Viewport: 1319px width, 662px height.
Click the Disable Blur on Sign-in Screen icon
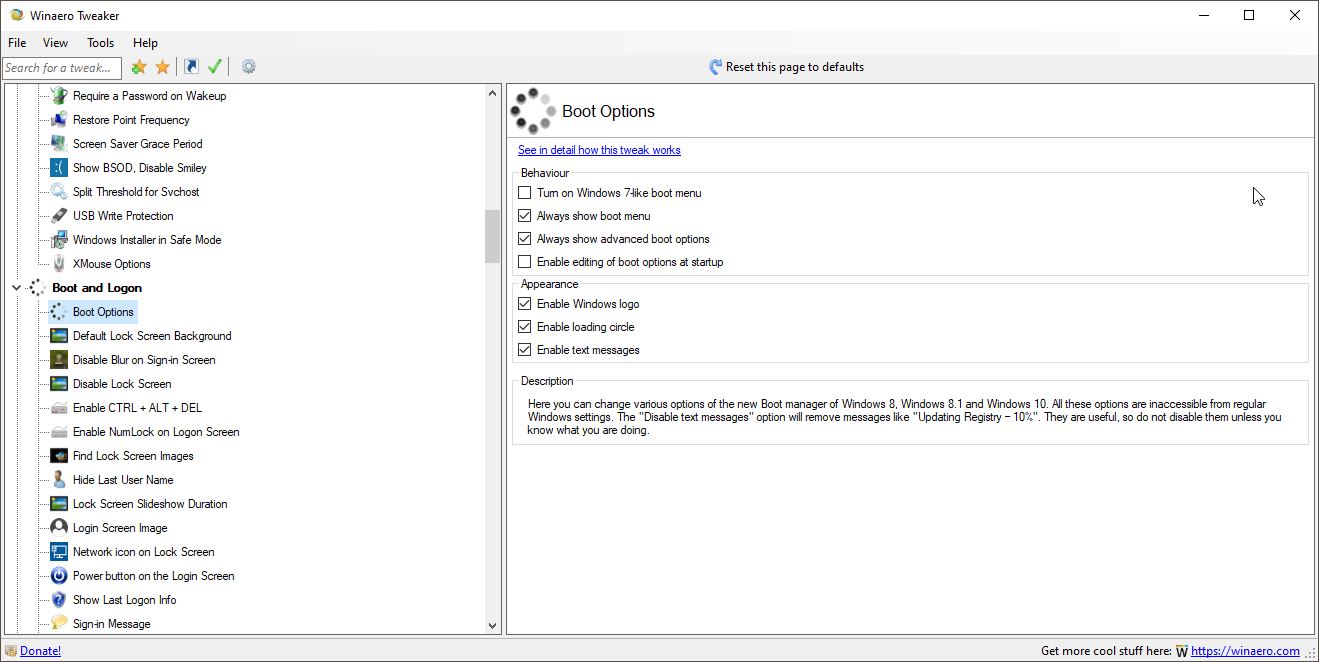(59, 360)
